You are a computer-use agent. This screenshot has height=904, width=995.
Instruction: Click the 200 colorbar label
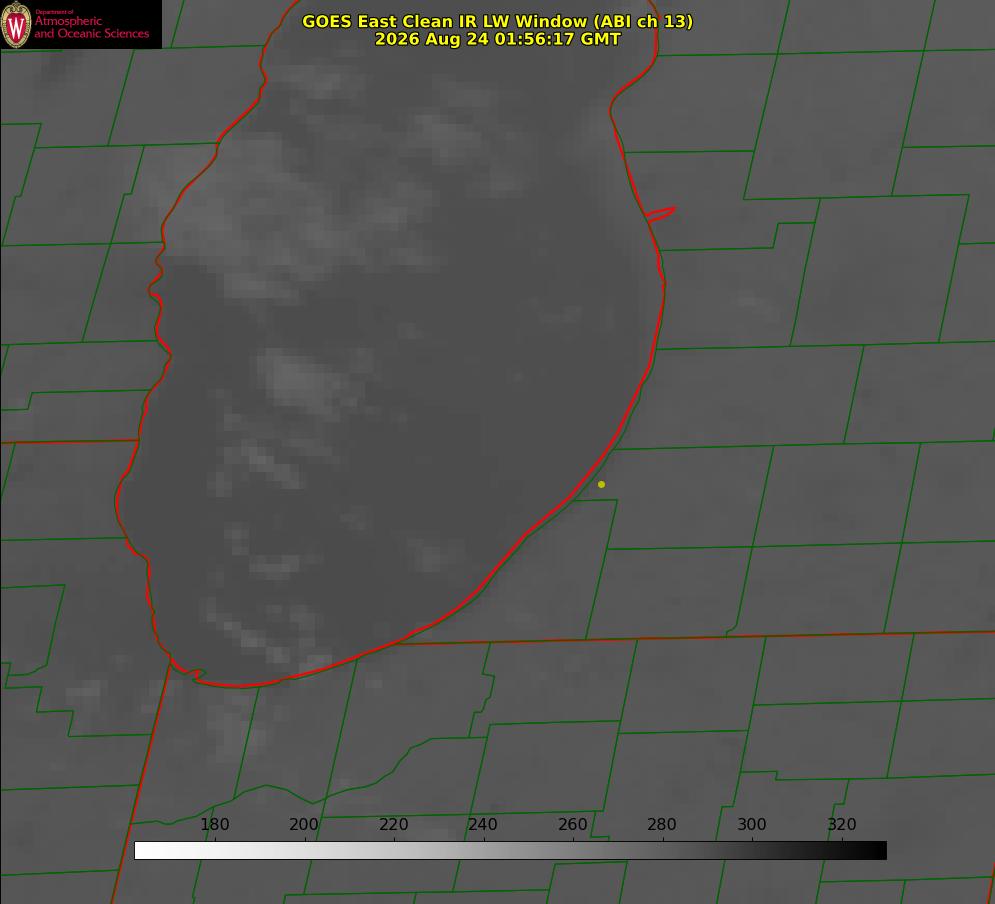tap(303, 824)
